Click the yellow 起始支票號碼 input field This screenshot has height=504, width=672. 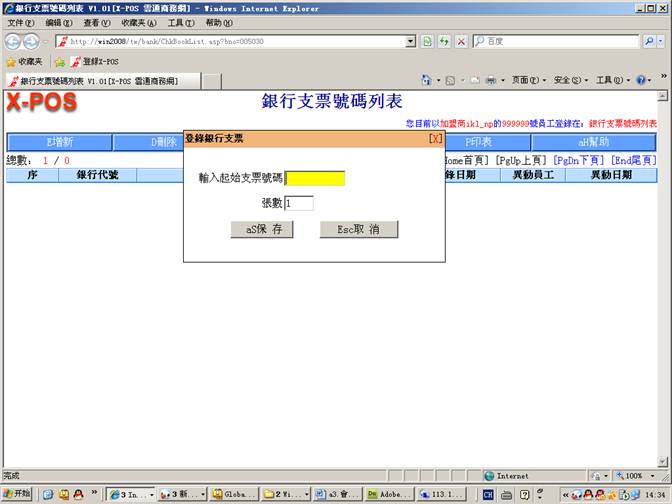coord(316,178)
